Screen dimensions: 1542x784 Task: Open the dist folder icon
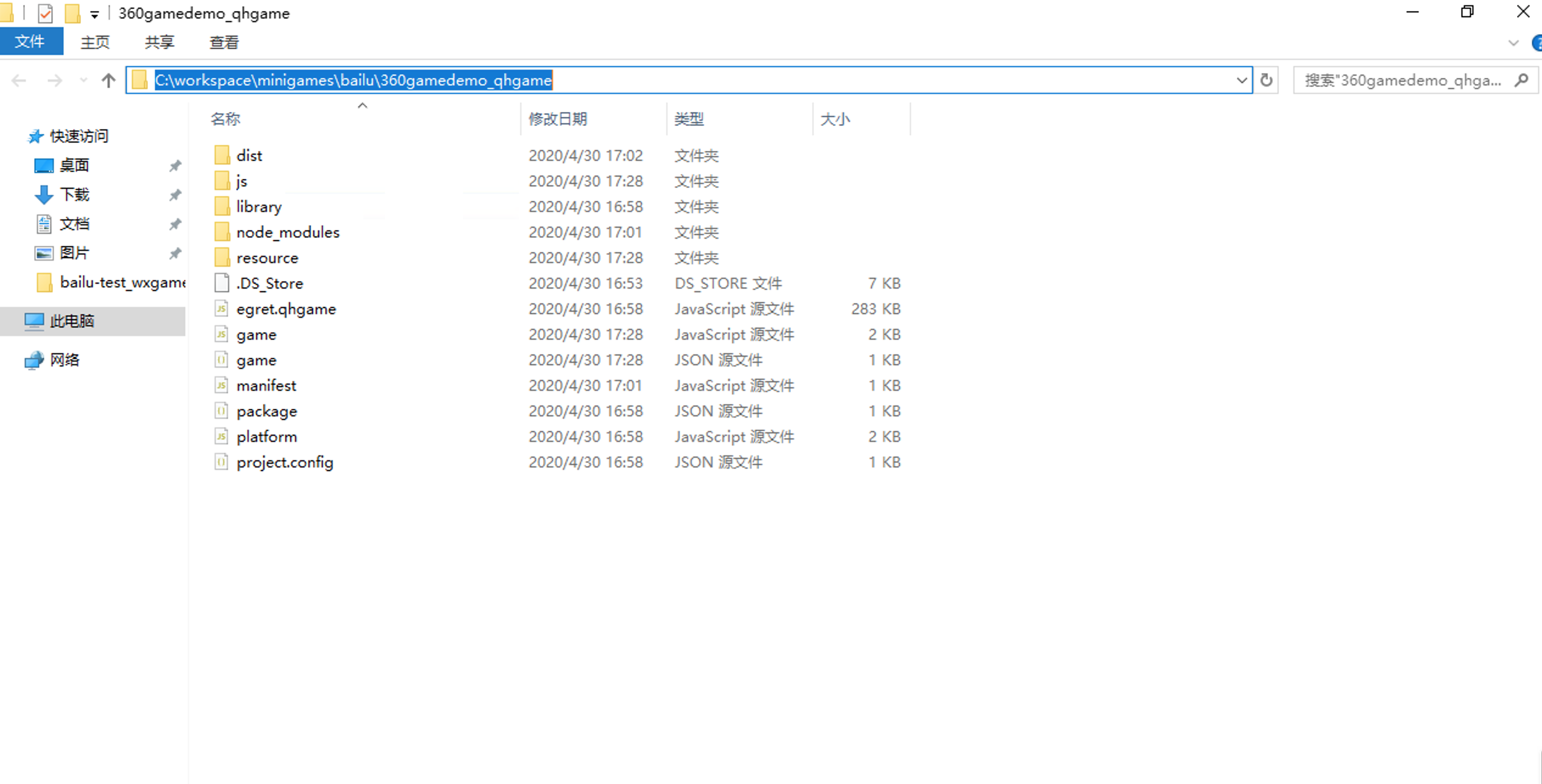point(222,155)
